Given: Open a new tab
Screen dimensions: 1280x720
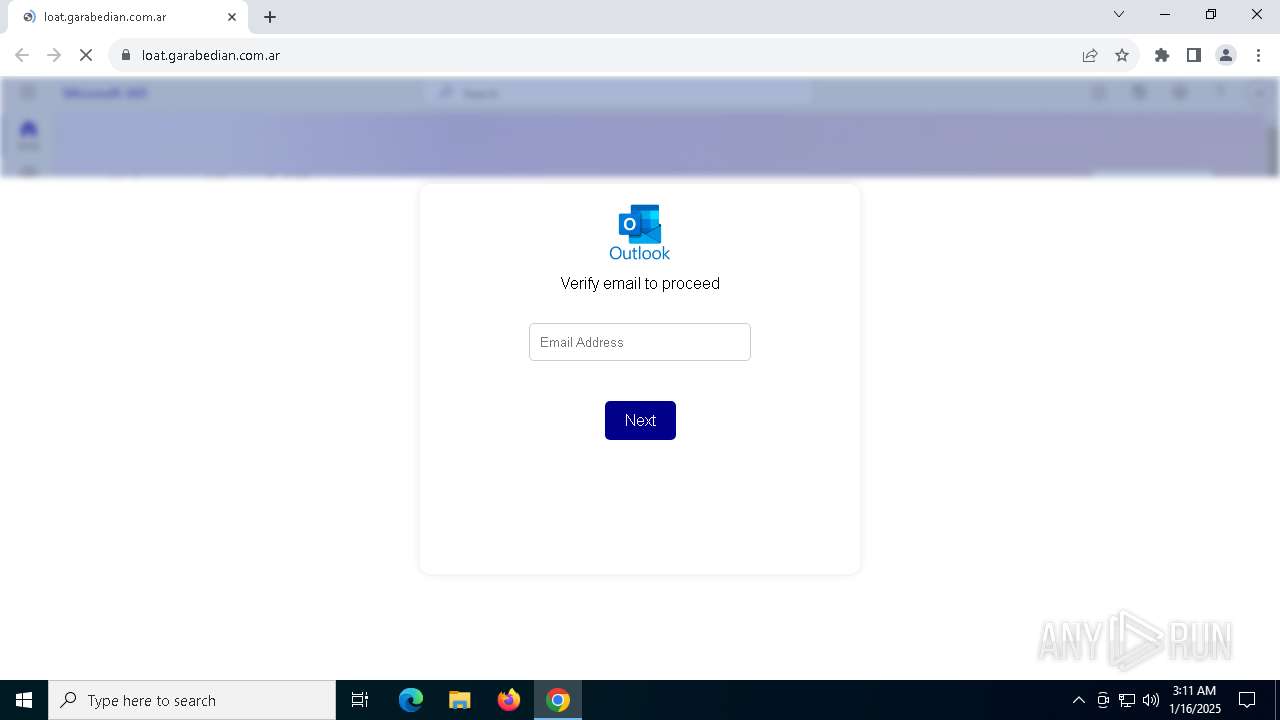Looking at the screenshot, I should click(270, 17).
